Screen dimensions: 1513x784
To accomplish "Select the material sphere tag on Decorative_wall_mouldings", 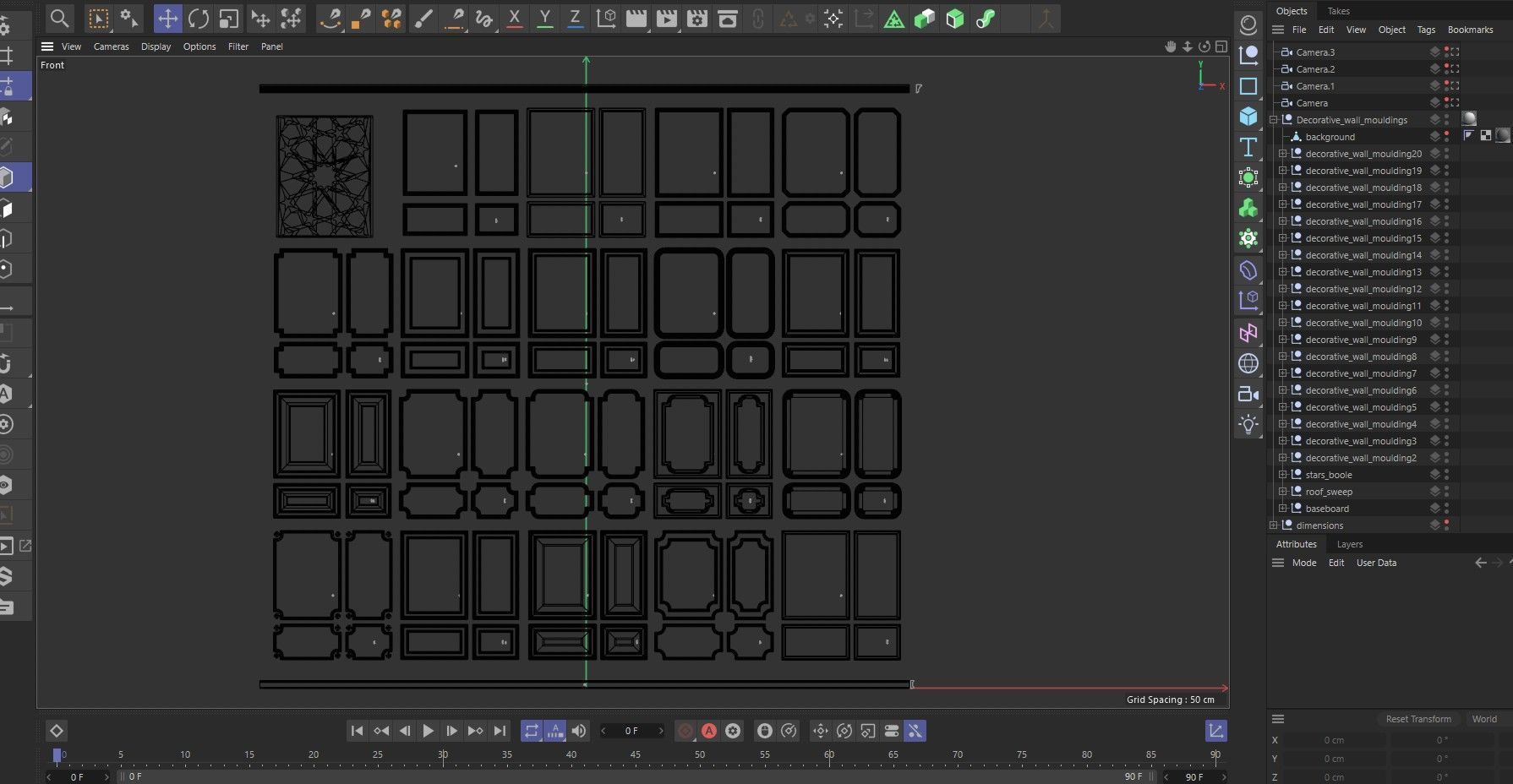I will coord(1469,119).
